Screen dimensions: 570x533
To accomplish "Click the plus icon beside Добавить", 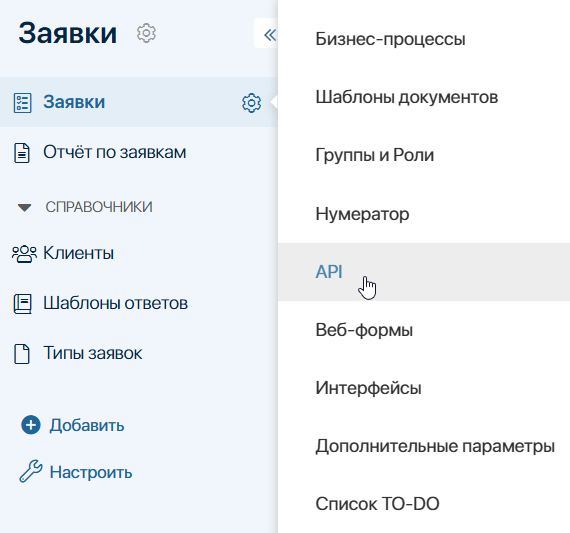I will (x=31, y=425).
